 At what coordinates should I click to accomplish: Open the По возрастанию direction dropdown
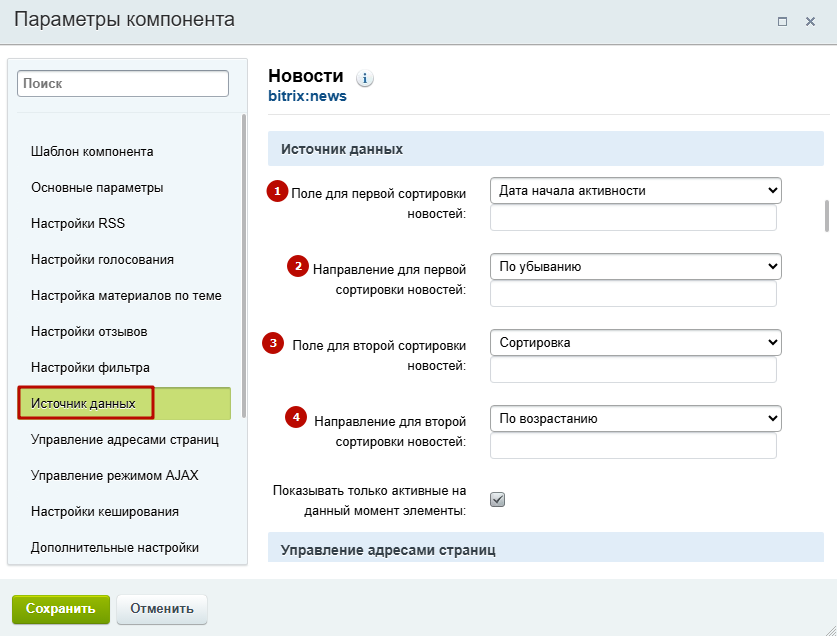[636, 419]
